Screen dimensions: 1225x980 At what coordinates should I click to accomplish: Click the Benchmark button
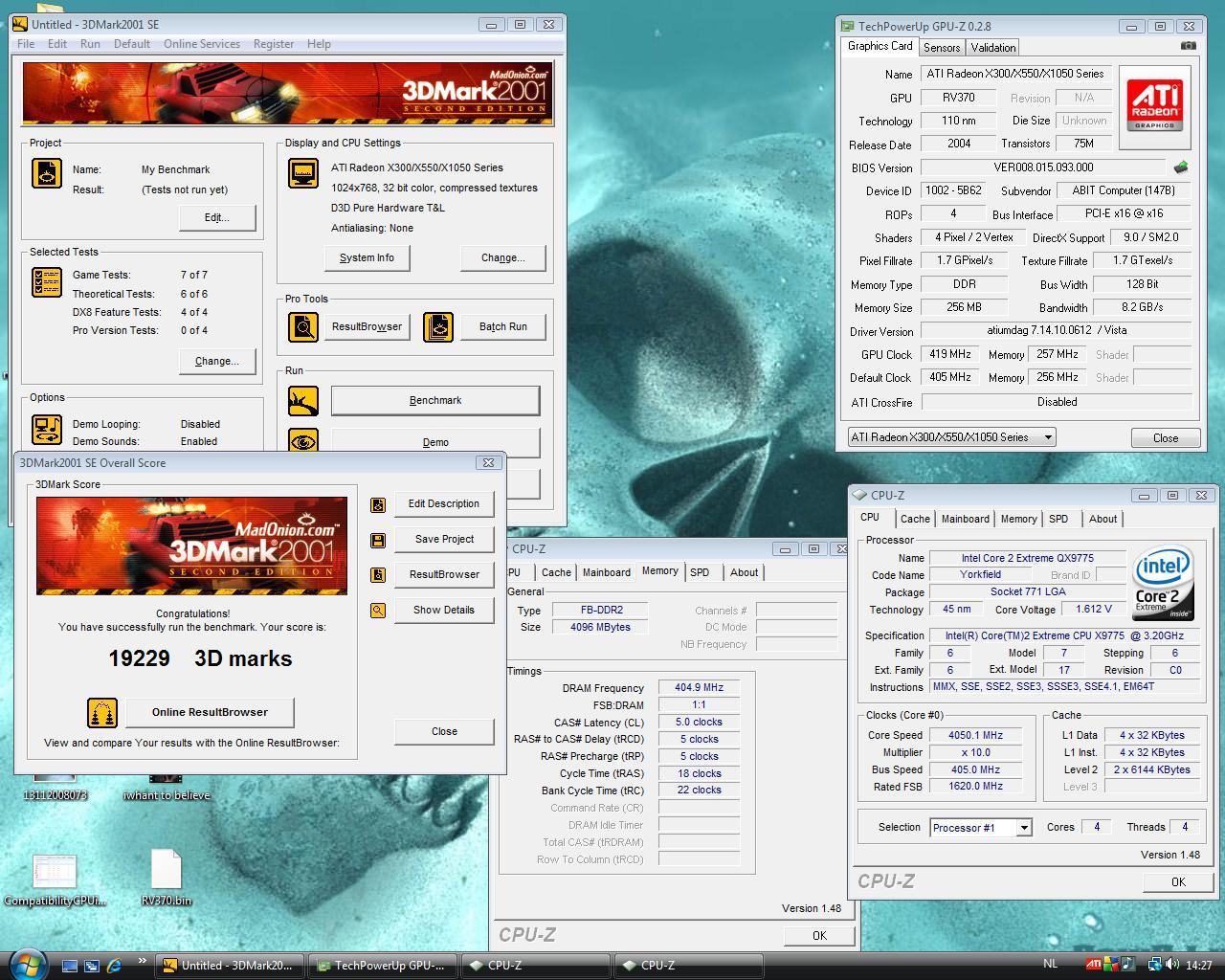[435, 401]
